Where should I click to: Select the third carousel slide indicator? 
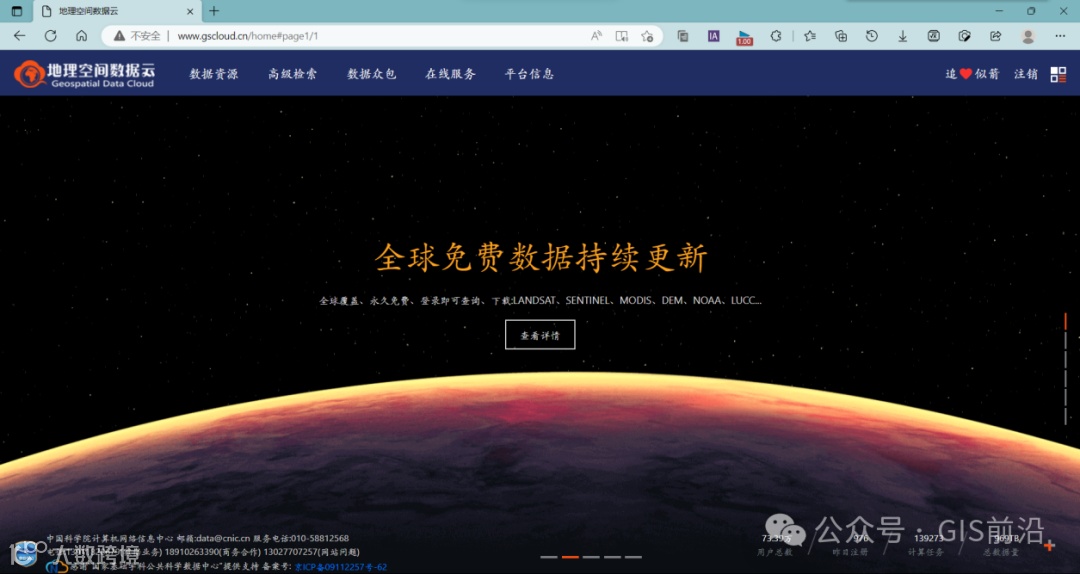coord(592,557)
